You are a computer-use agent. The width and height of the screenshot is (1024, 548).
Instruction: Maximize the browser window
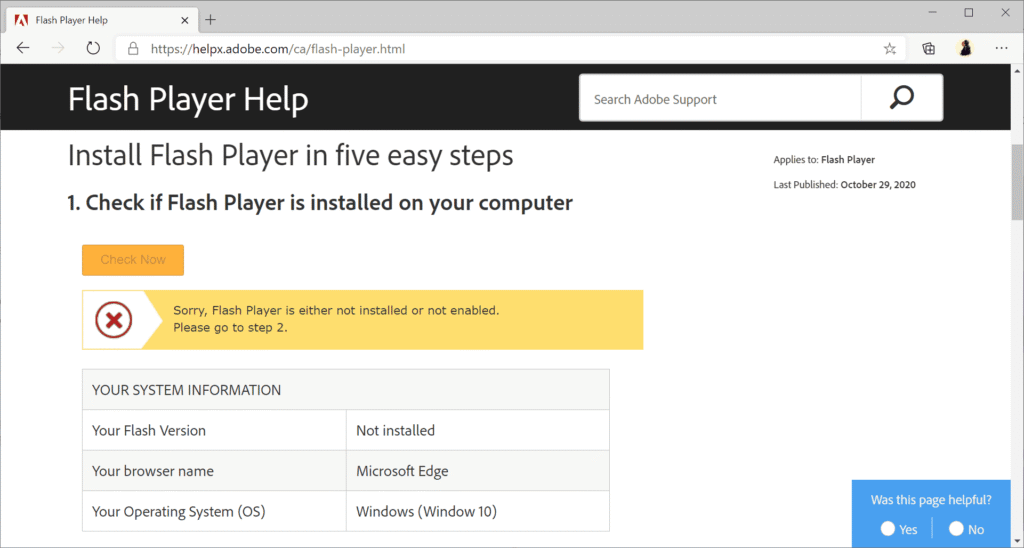pos(969,12)
